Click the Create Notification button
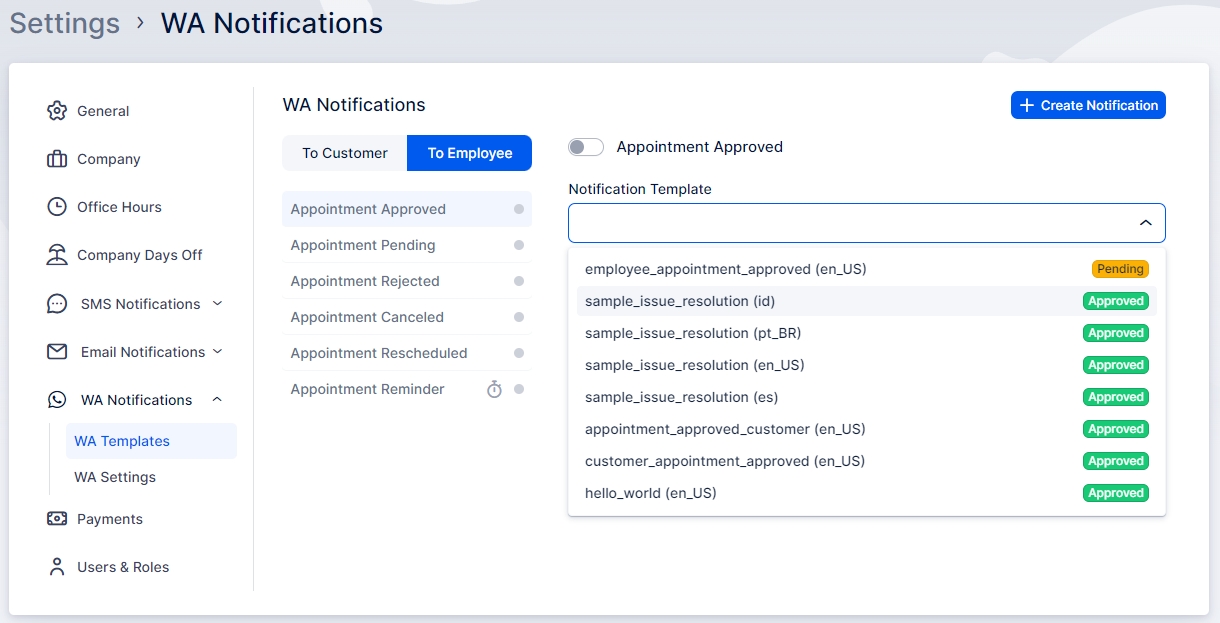Screen dimensions: 1220x623 click(1088, 105)
